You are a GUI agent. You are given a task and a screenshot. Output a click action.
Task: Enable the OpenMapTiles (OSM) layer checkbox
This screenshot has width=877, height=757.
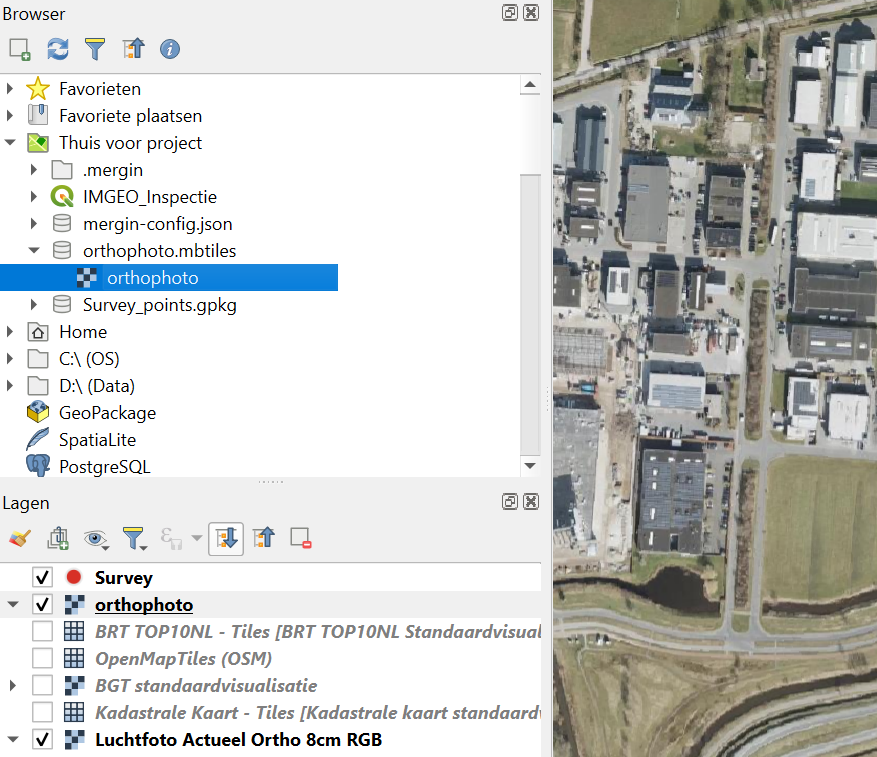[x=42, y=659]
